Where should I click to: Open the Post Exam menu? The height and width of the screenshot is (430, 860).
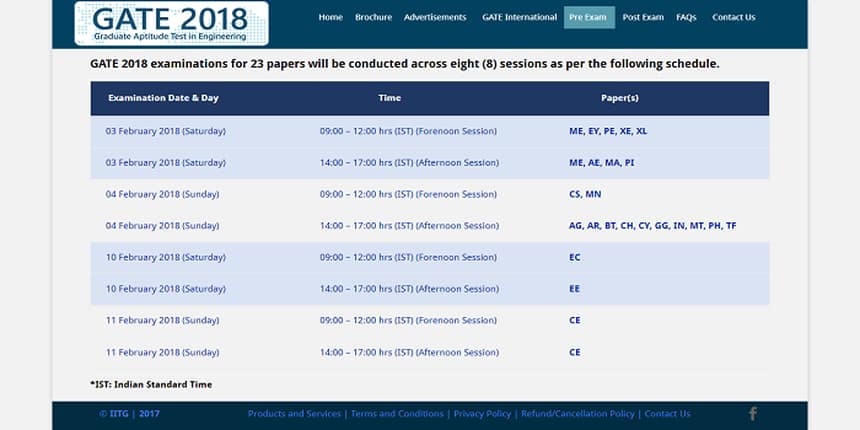coord(643,18)
